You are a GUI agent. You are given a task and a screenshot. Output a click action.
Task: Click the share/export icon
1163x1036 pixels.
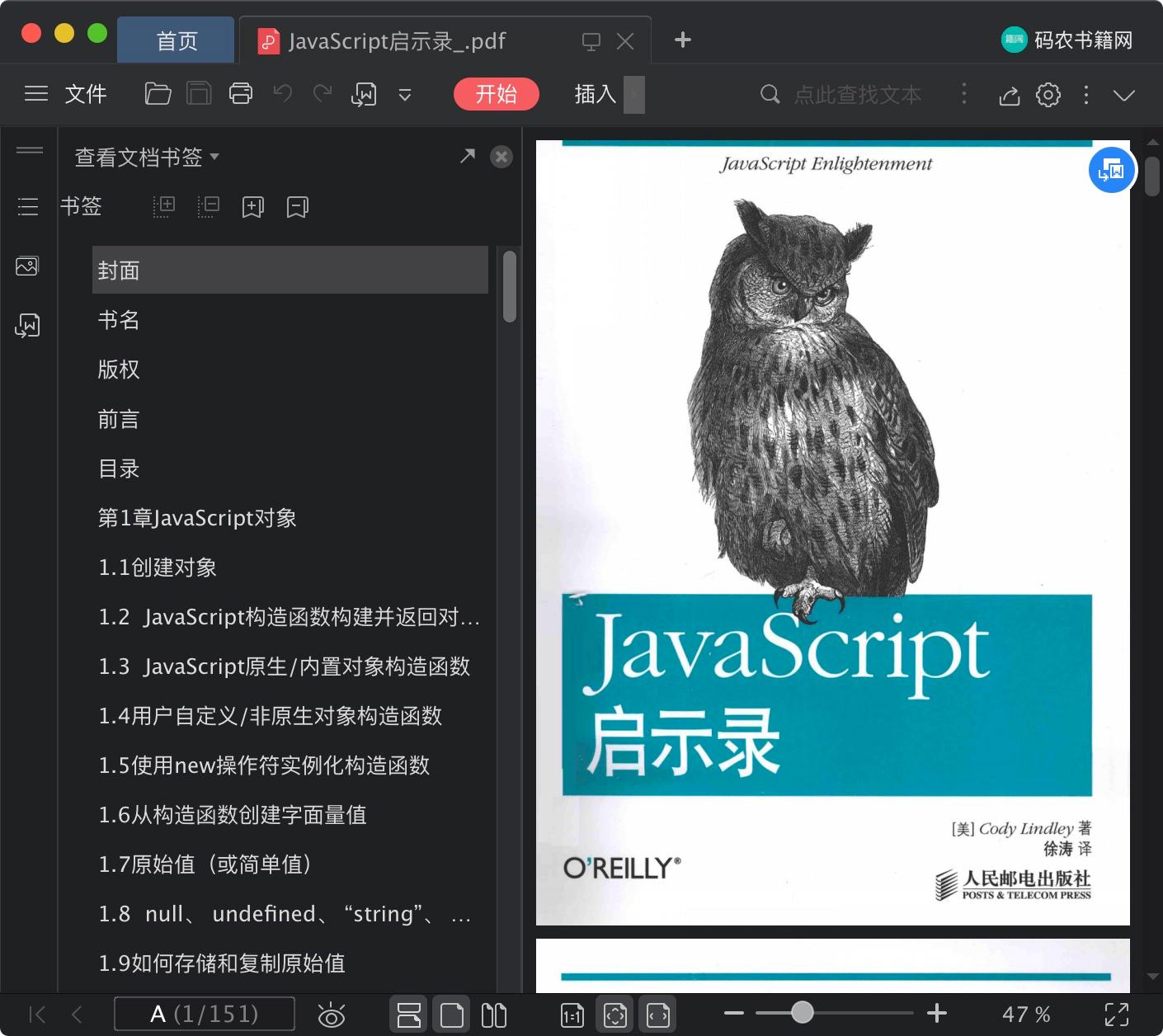(1010, 96)
